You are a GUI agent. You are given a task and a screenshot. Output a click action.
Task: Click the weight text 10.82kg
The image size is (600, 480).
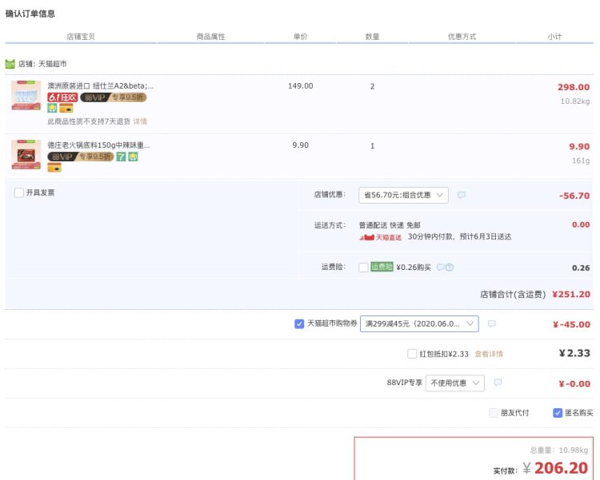(575, 101)
